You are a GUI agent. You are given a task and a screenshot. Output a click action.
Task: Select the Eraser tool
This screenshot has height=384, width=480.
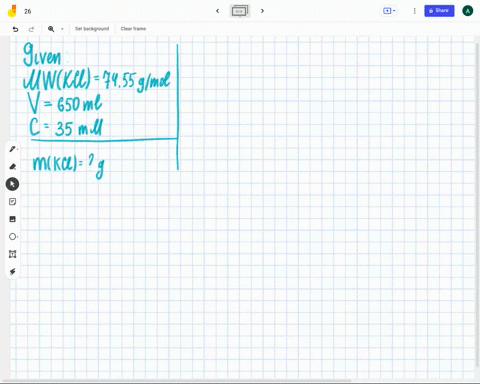(x=13, y=166)
